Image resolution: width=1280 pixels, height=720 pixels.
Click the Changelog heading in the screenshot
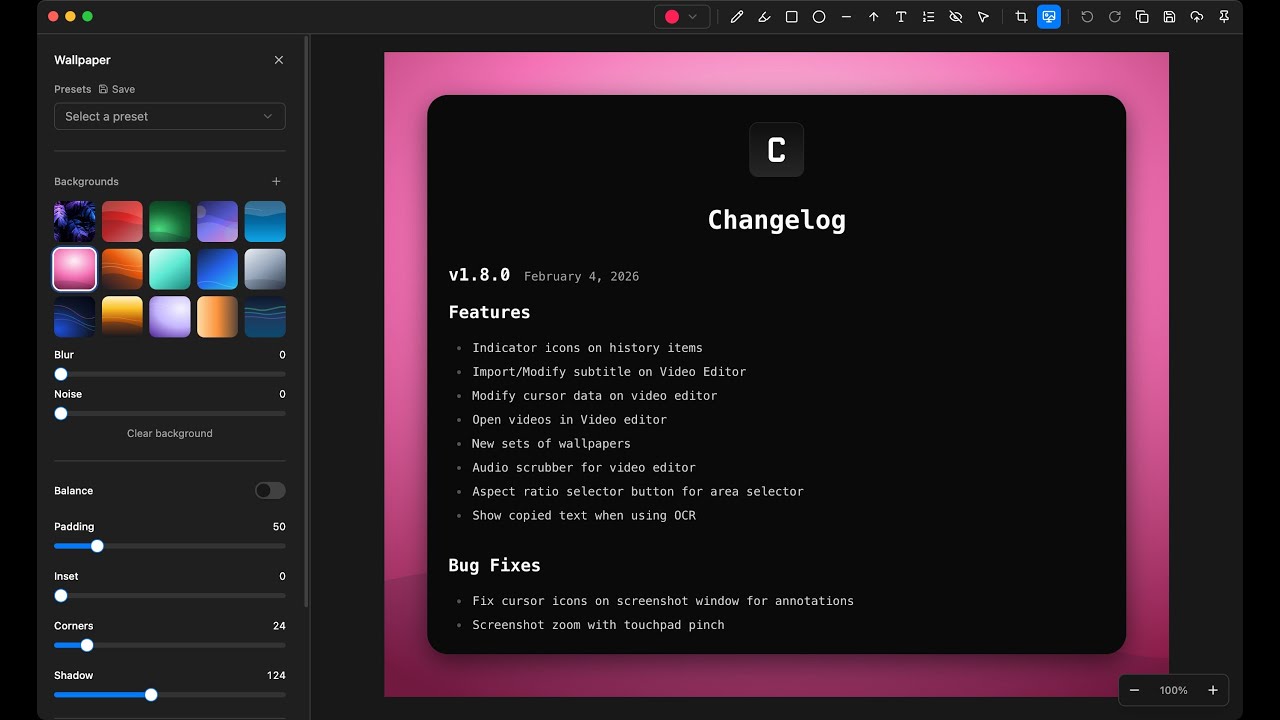(x=777, y=220)
